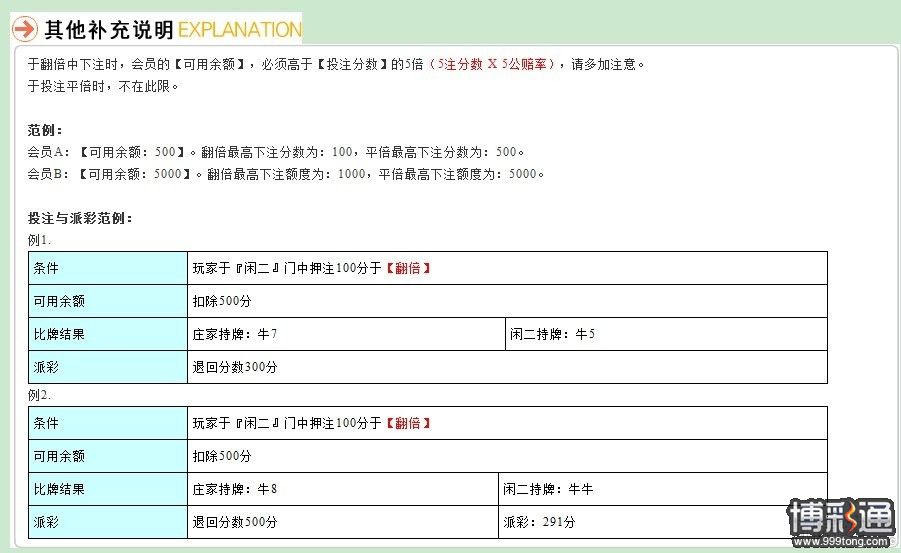Click the cell 闲二持牌: 牛牛
The image size is (901, 553).
click(x=663, y=489)
